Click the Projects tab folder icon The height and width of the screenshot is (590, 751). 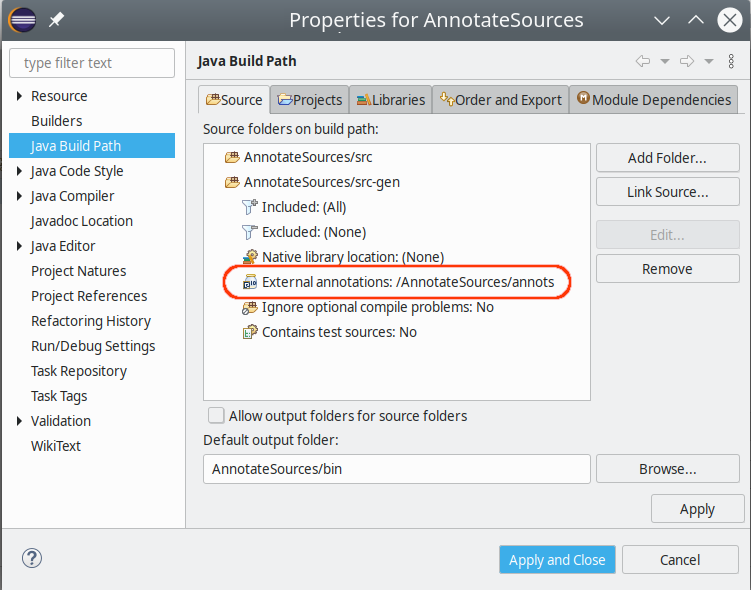point(285,99)
